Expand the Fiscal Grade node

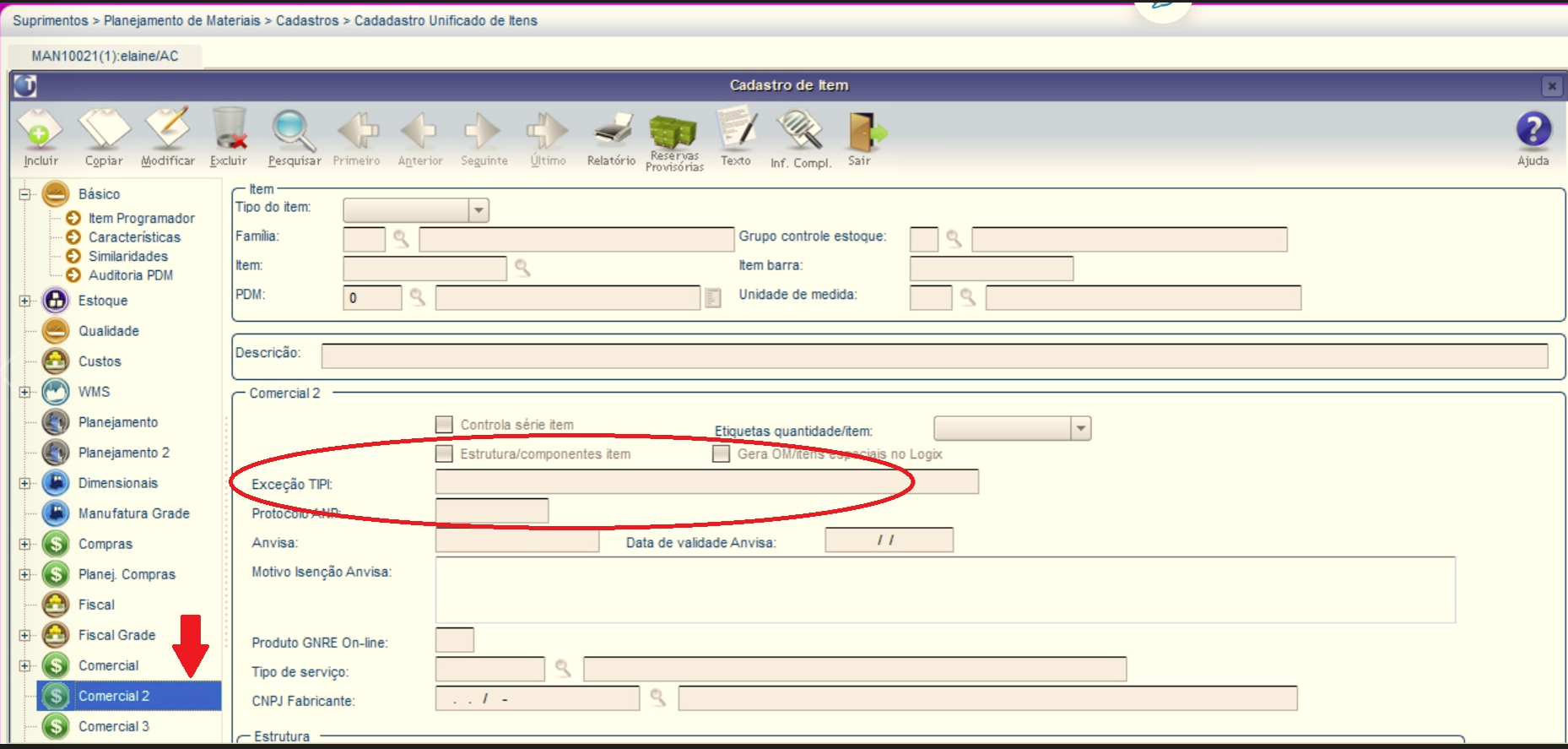click(25, 635)
